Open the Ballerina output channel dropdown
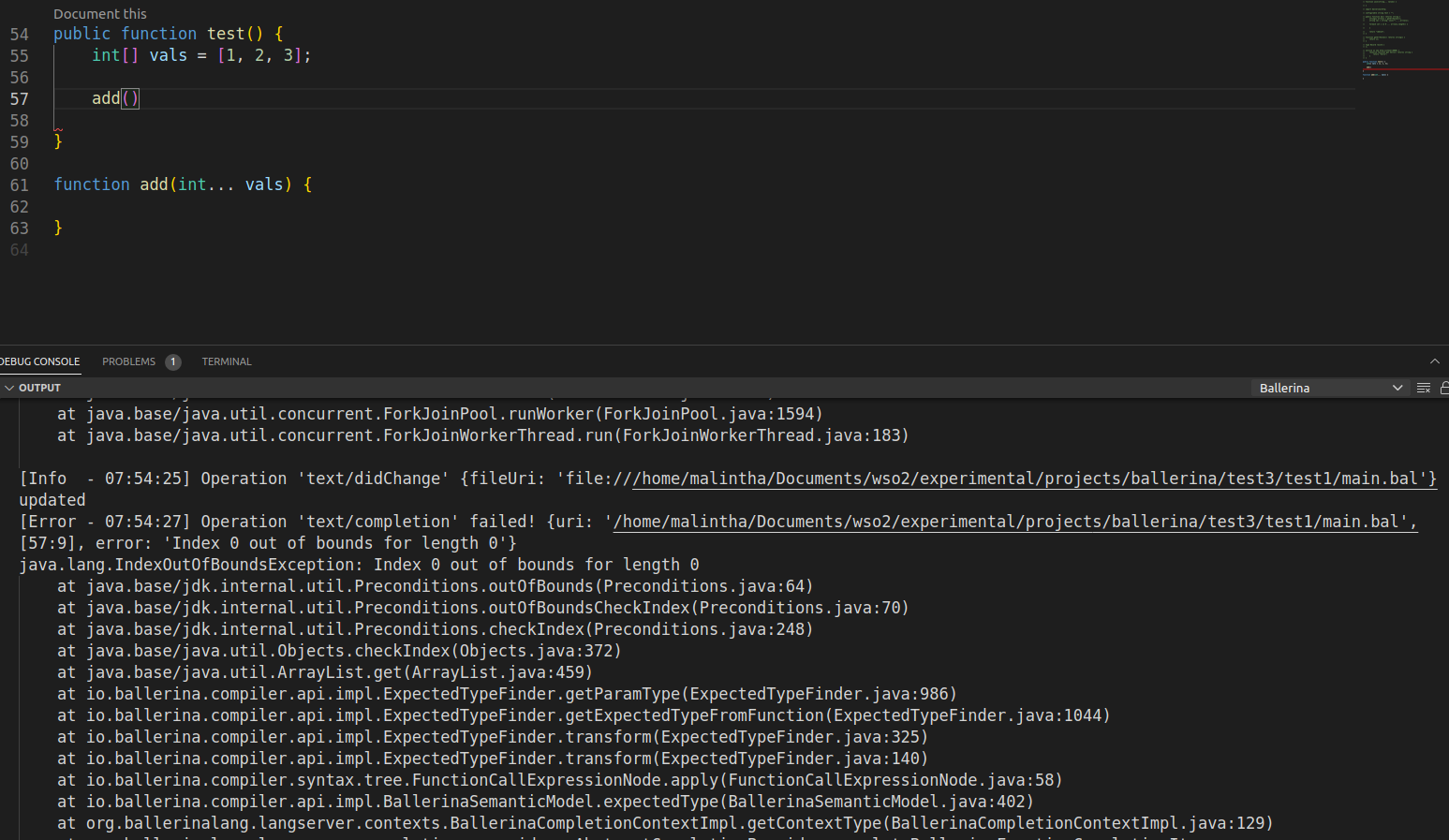1449x840 pixels. (x=1330, y=388)
